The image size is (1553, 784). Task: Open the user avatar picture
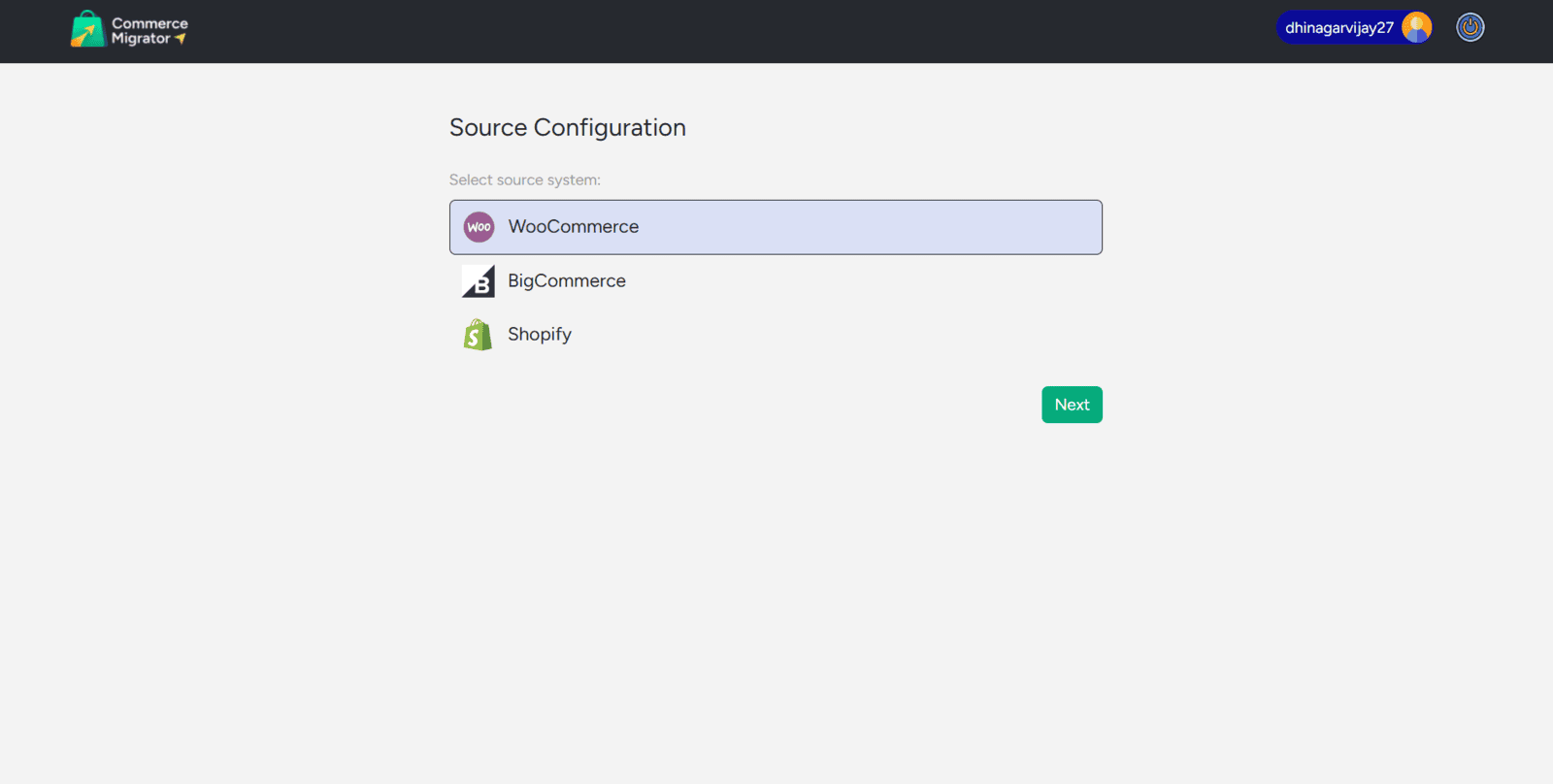[x=1416, y=27]
